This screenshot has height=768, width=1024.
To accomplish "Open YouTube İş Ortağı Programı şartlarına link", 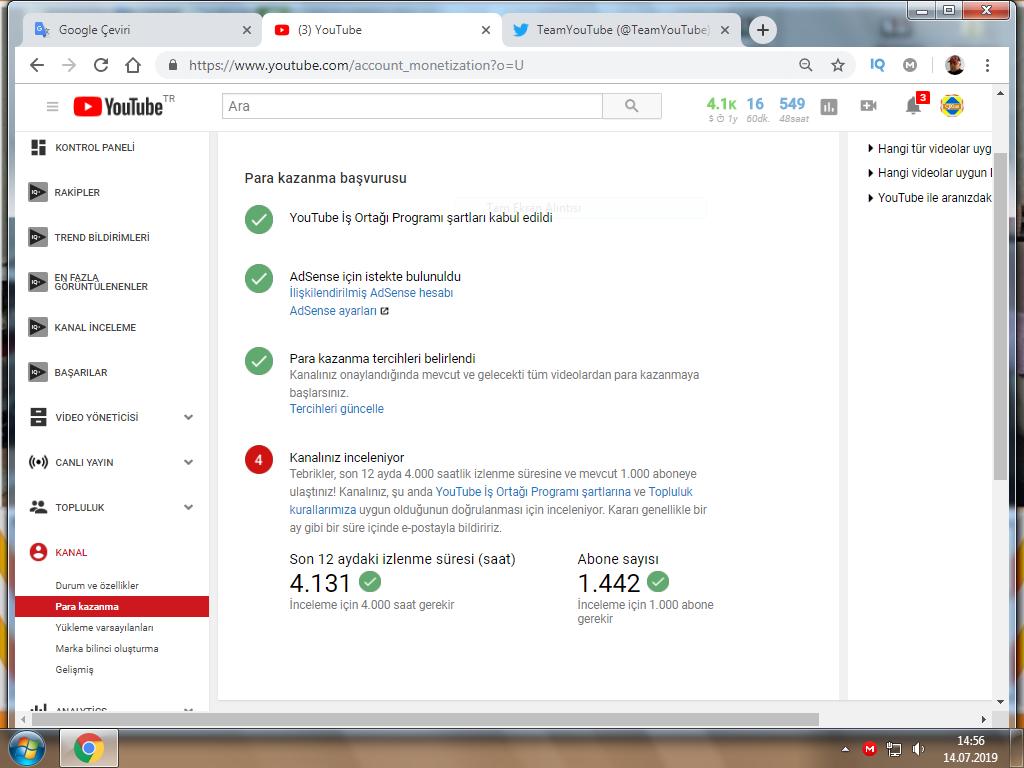I will pos(533,492).
